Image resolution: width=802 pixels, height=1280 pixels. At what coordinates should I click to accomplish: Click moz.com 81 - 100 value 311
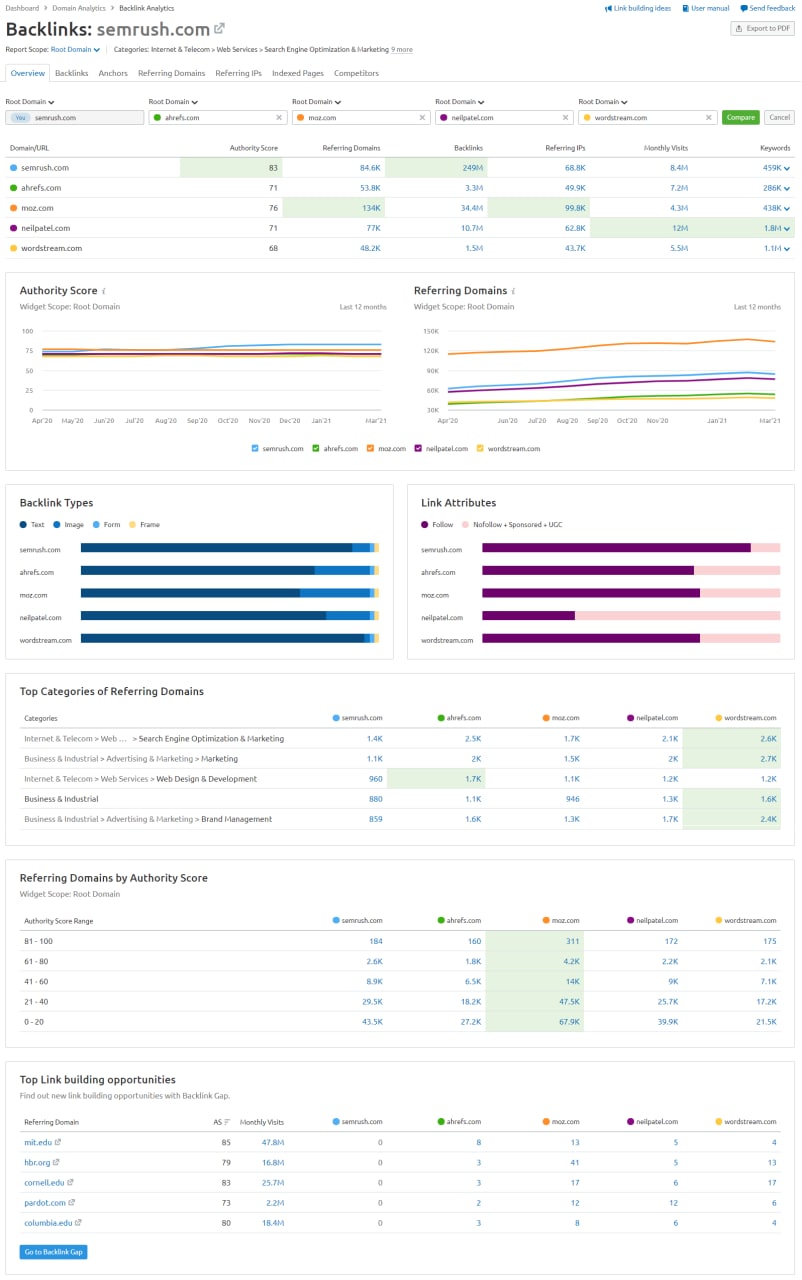click(572, 941)
